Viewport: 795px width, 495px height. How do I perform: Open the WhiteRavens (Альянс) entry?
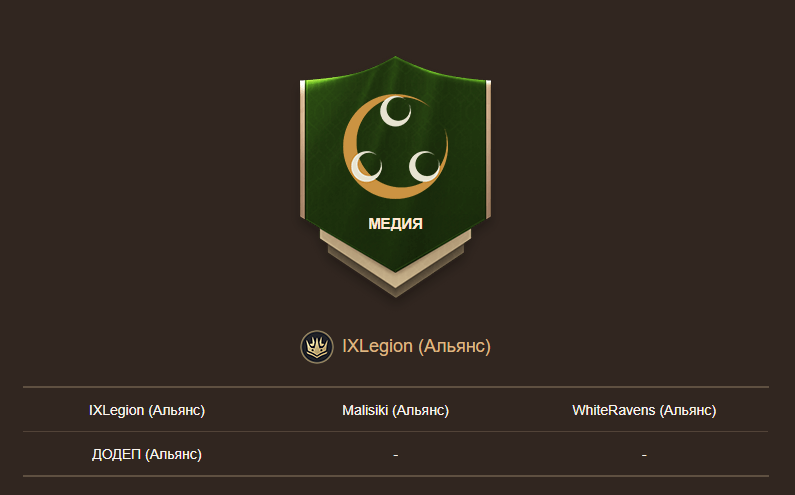644,410
